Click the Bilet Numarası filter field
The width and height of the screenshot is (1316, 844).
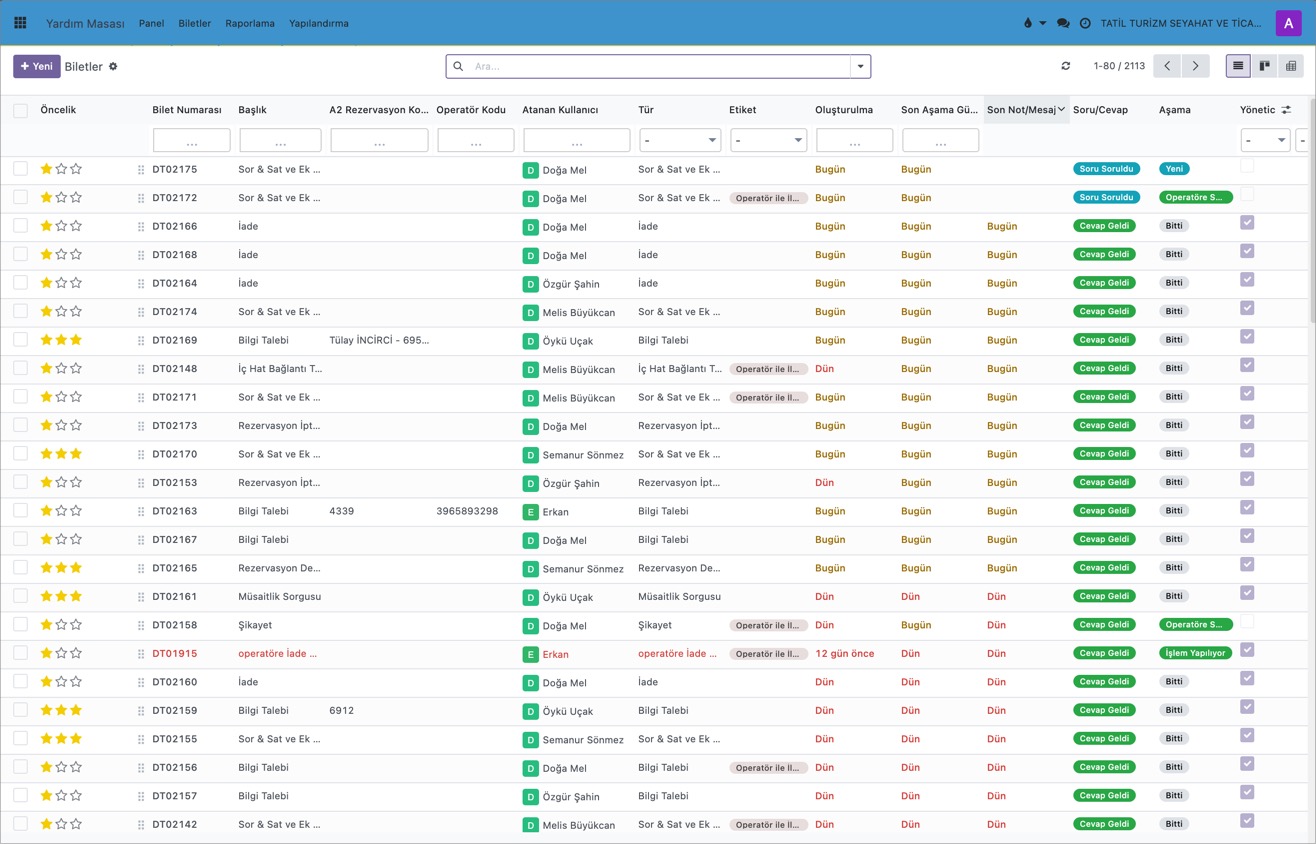tap(192, 141)
